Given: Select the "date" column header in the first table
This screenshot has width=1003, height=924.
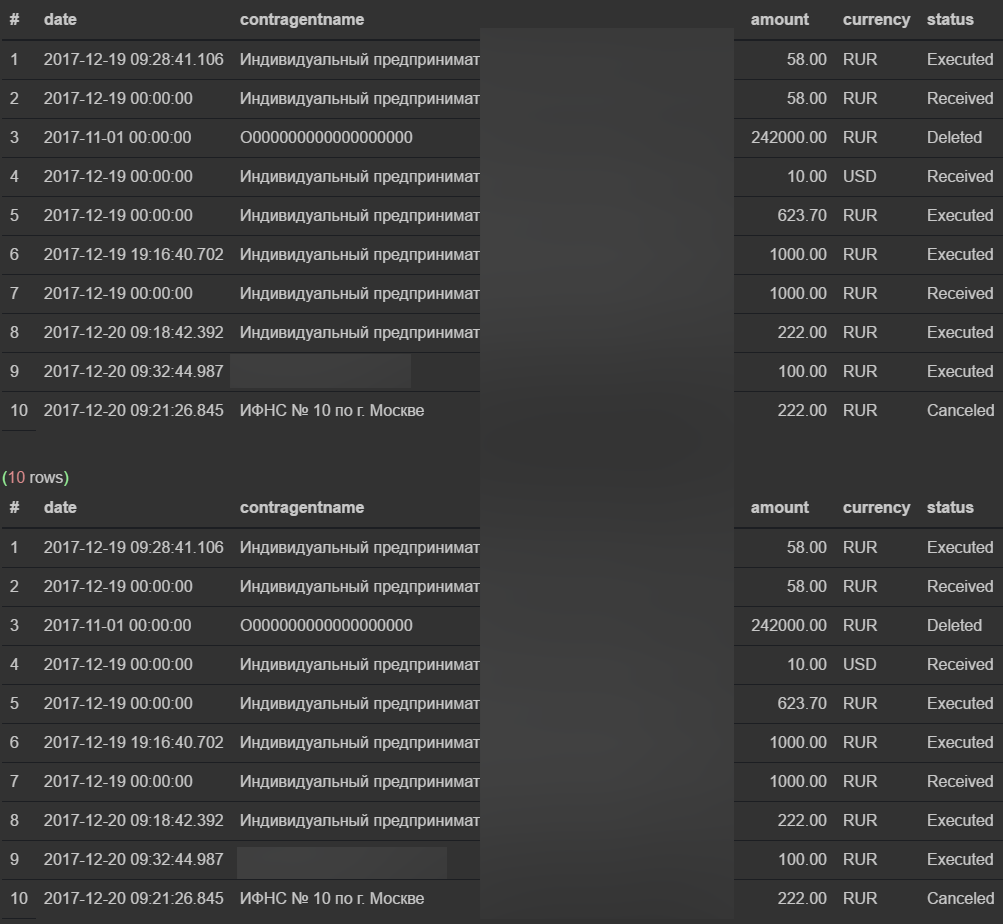Looking at the screenshot, I should tap(60, 20).
